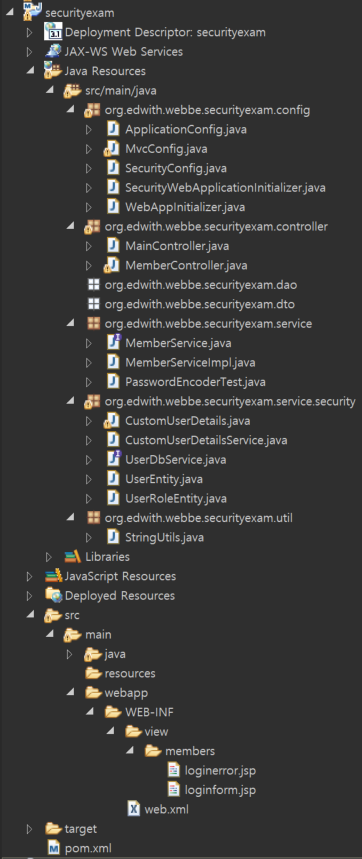Image resolution: width=362 pixels, height=859 pixels.
Task: Expand the JavaScript Resources node
Action: [30, 576]
